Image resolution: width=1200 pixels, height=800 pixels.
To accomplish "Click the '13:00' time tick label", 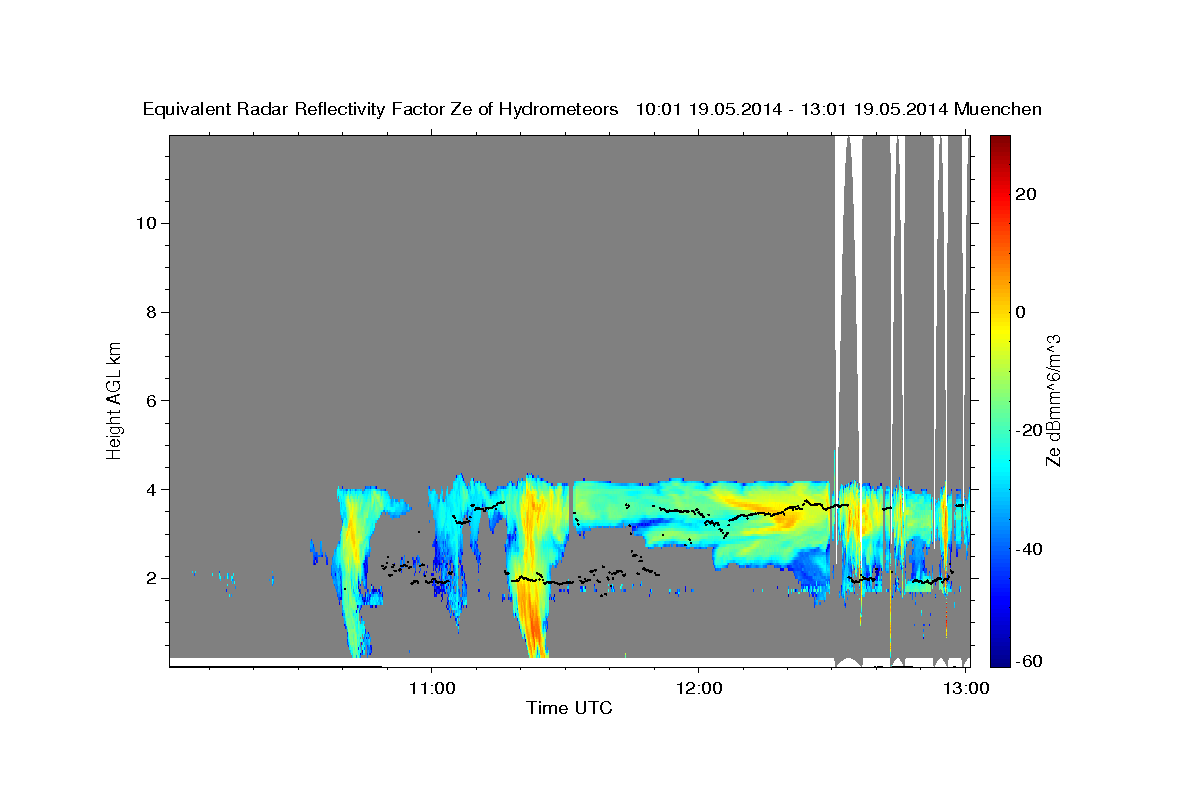I will click(966, 688).
